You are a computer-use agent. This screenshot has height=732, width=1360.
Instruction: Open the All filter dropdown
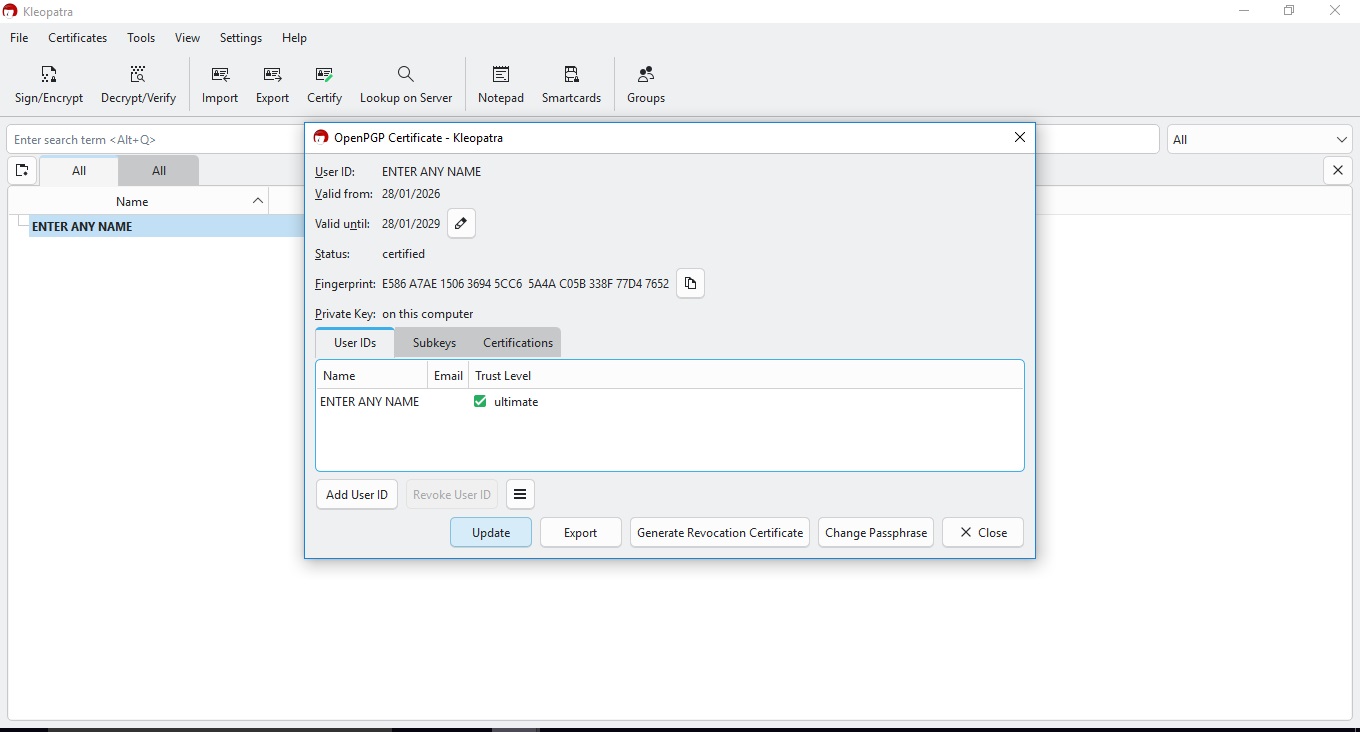pos(1260,140)
